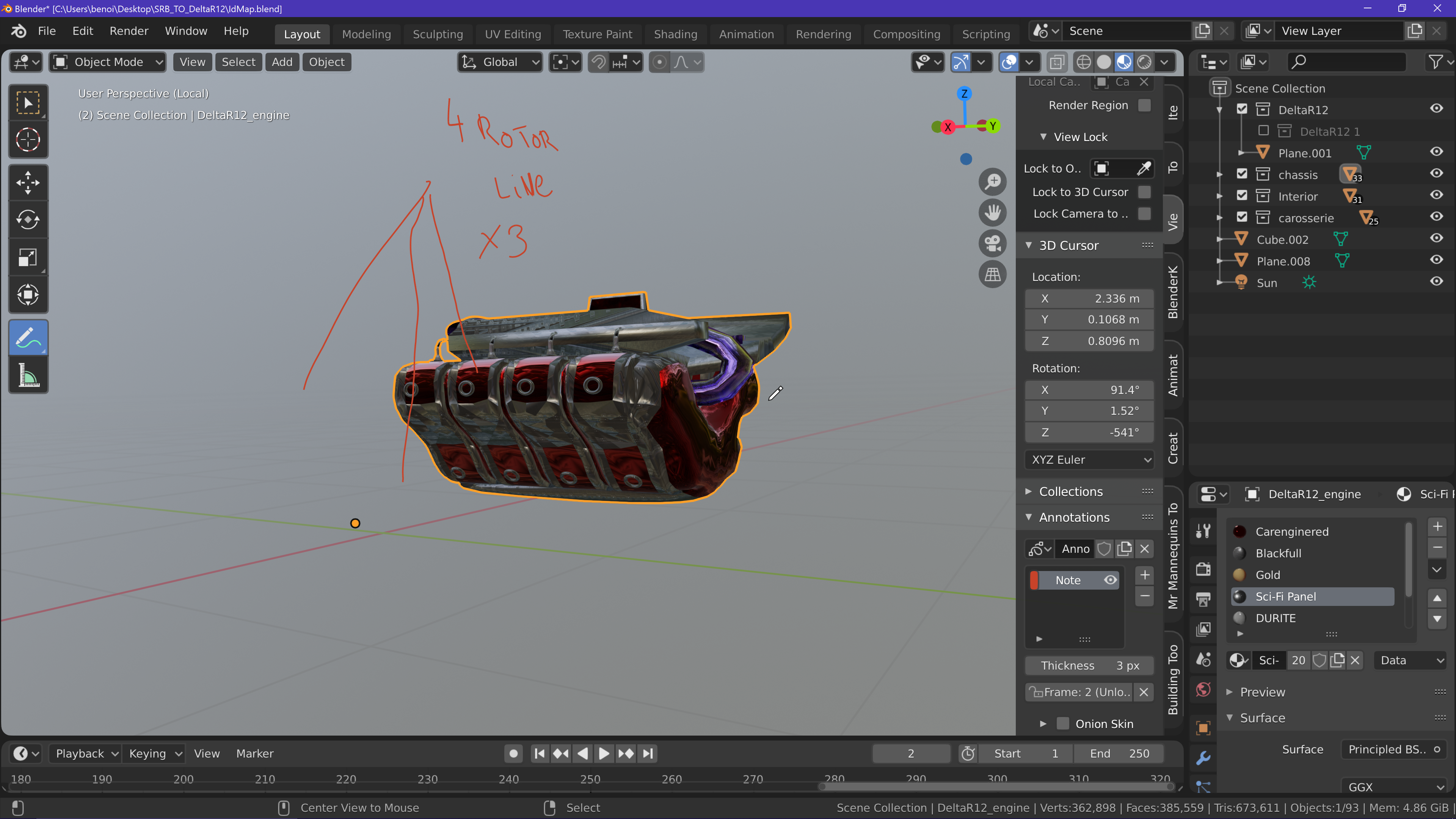Hide the chassis collection with eye icon
This screenshot has height=819, width=1456.
pyautogui.click(x=1436, y=174)
